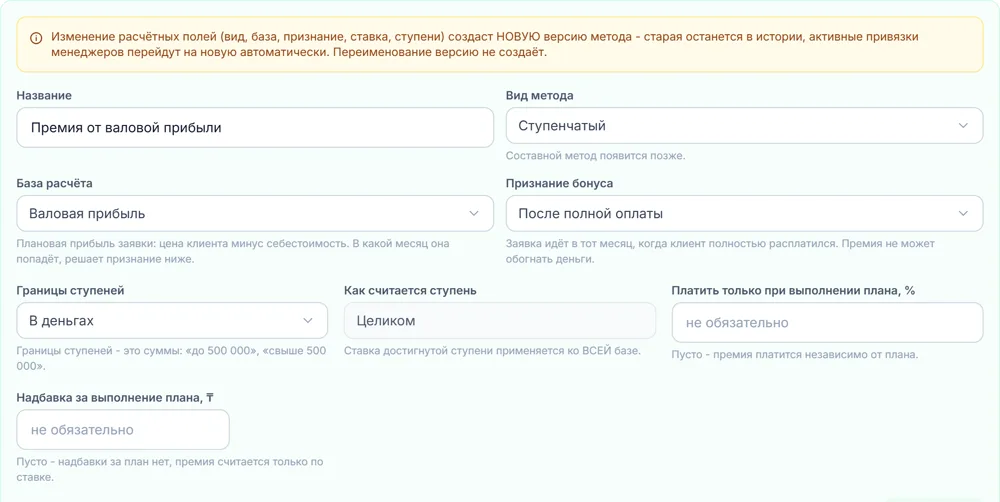Click the Платить только при выполнении плана input
The height and width of the screenshot is (502, 1000).
pos(827,322)
